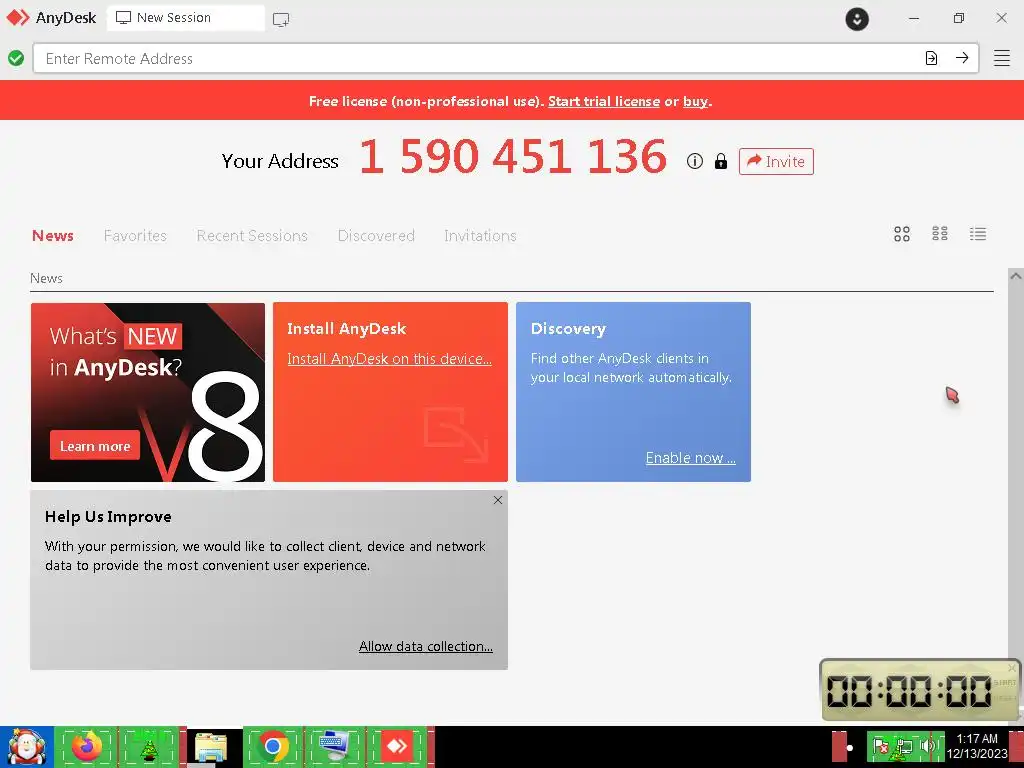Click the stopwatch widget digits

coord(909,691)
